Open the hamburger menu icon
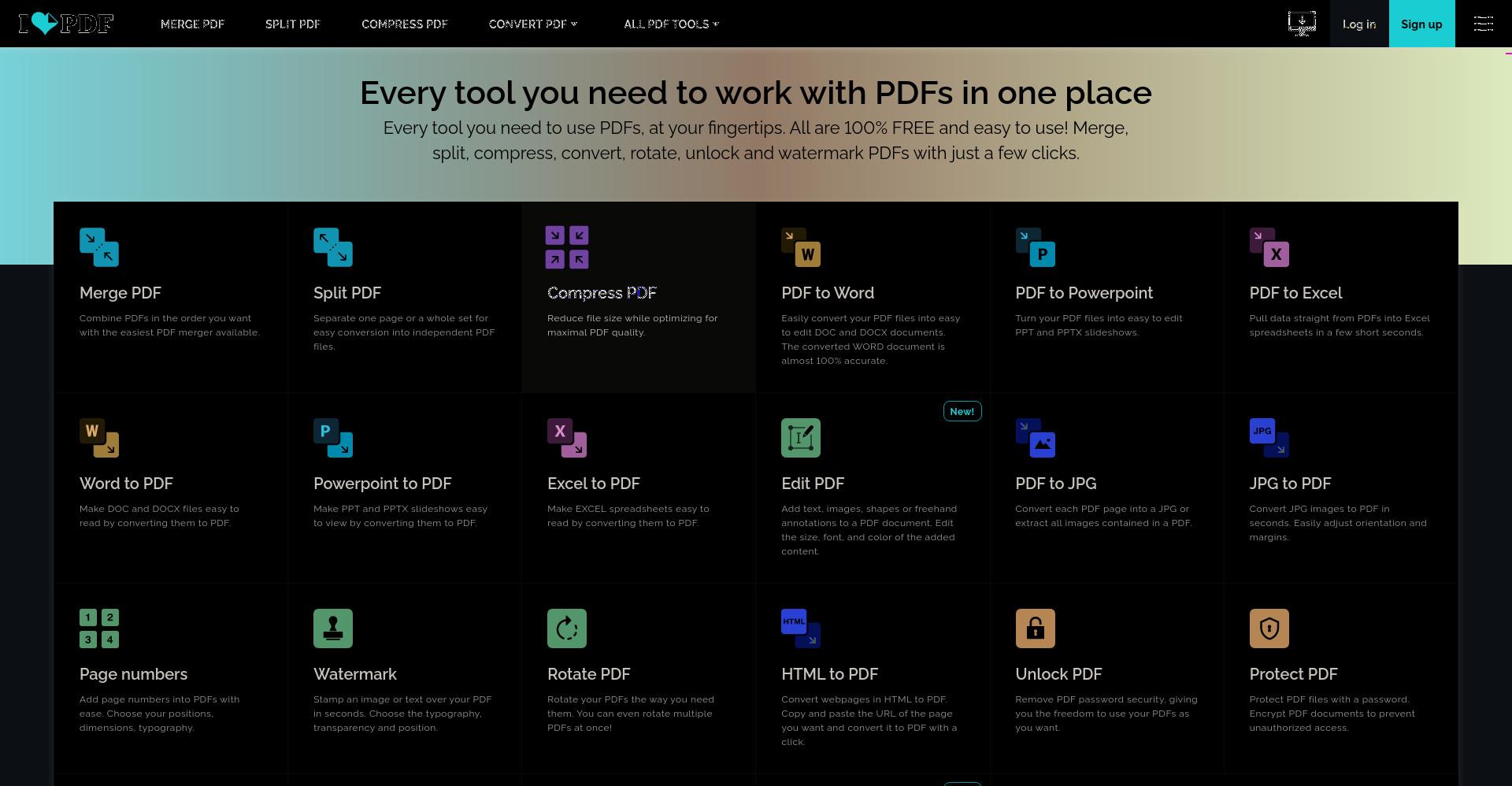Screen dimensions: 1512x786 click(1484, 24)
